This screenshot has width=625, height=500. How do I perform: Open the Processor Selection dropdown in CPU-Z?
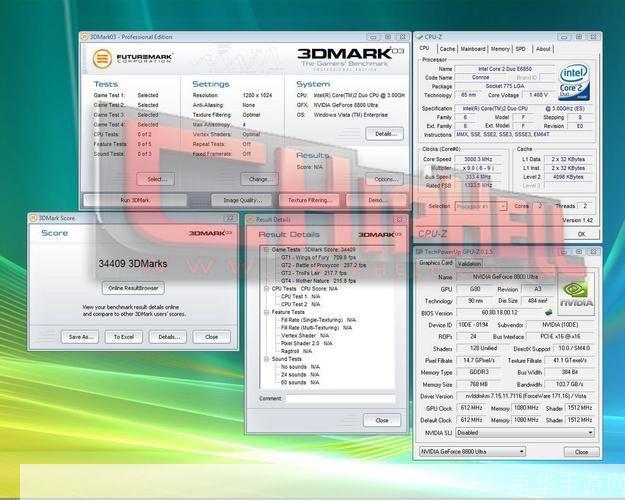click(481, 206)
